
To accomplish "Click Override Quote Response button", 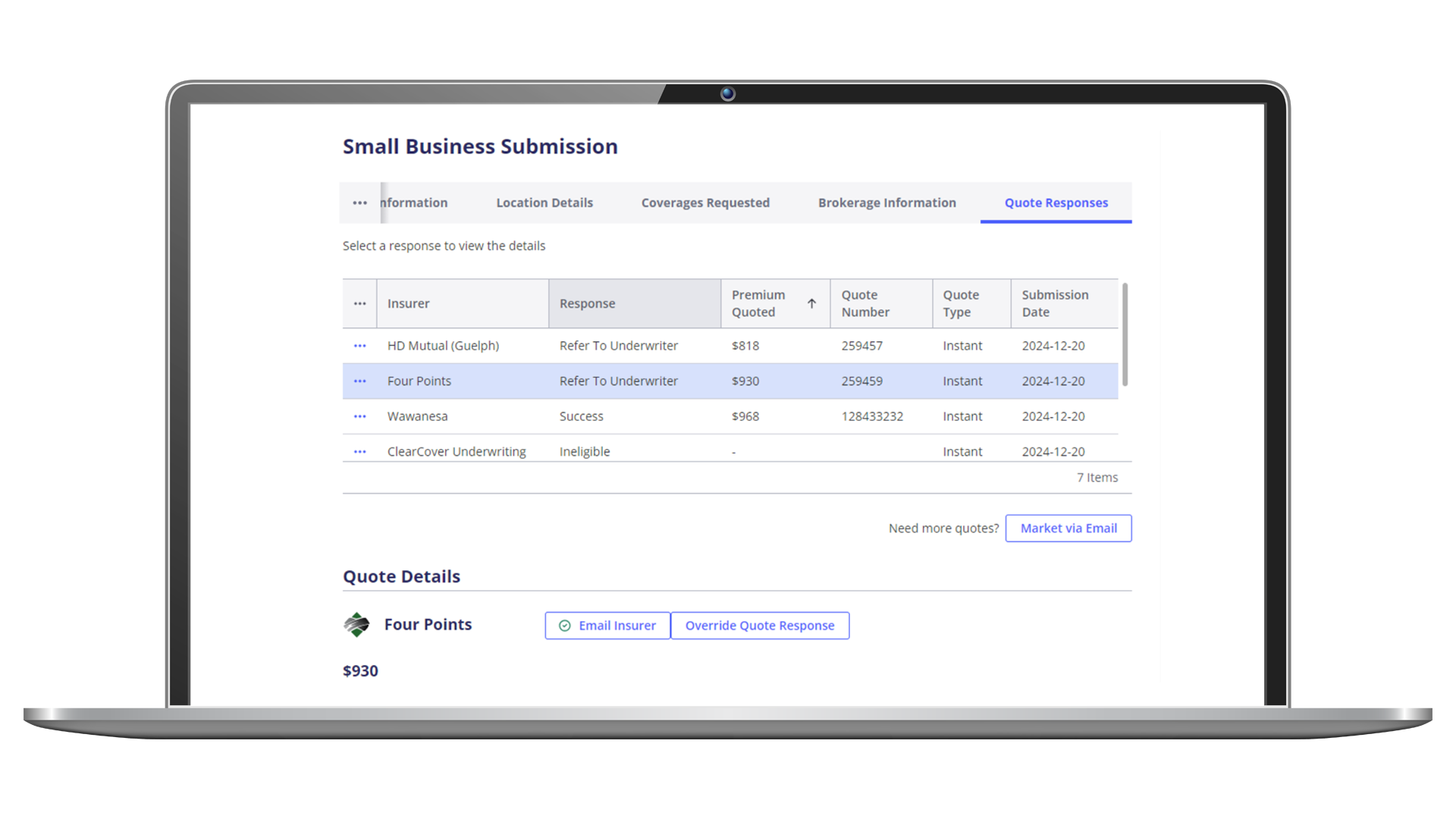I will click(x=759, y=626).
